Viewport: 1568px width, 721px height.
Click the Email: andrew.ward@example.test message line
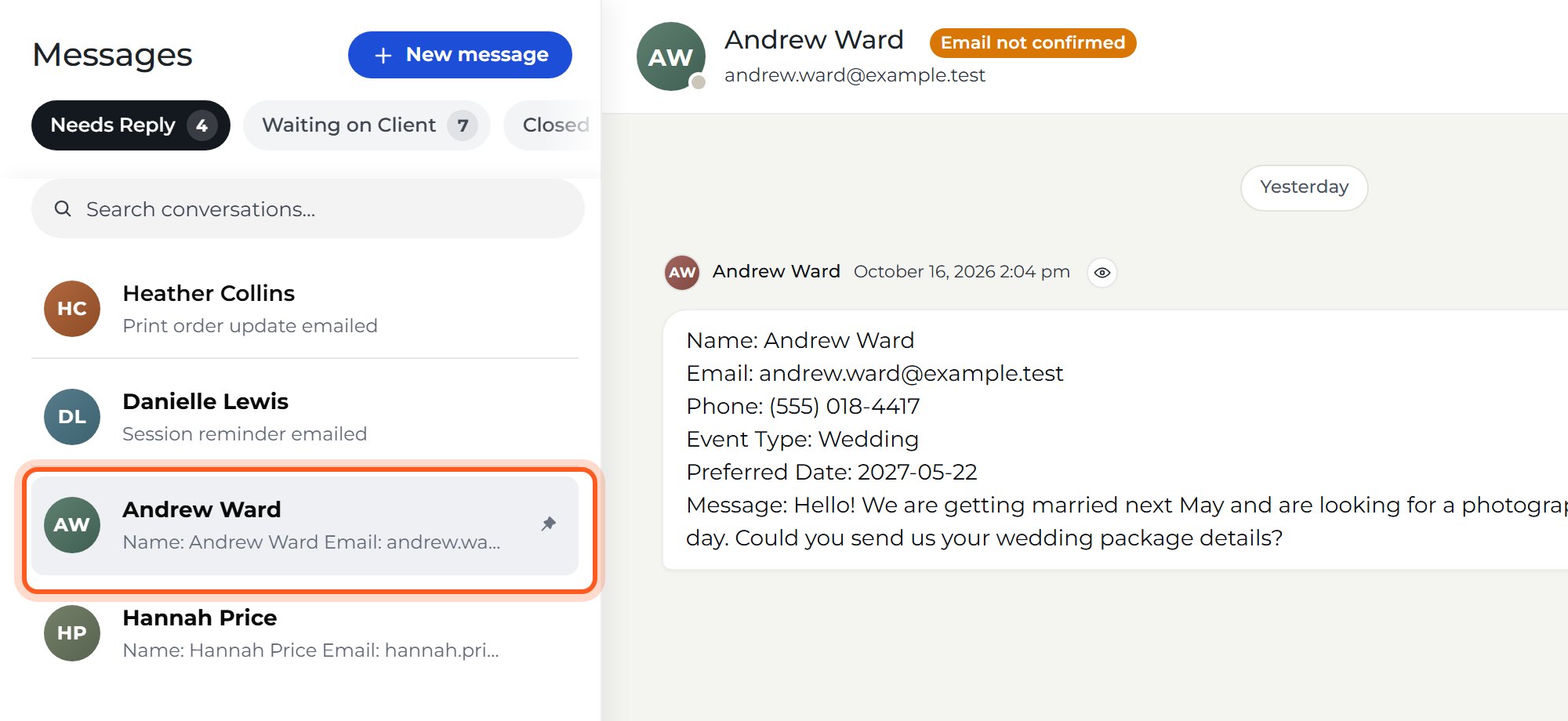pyautogui.click(x=875, y=373)
